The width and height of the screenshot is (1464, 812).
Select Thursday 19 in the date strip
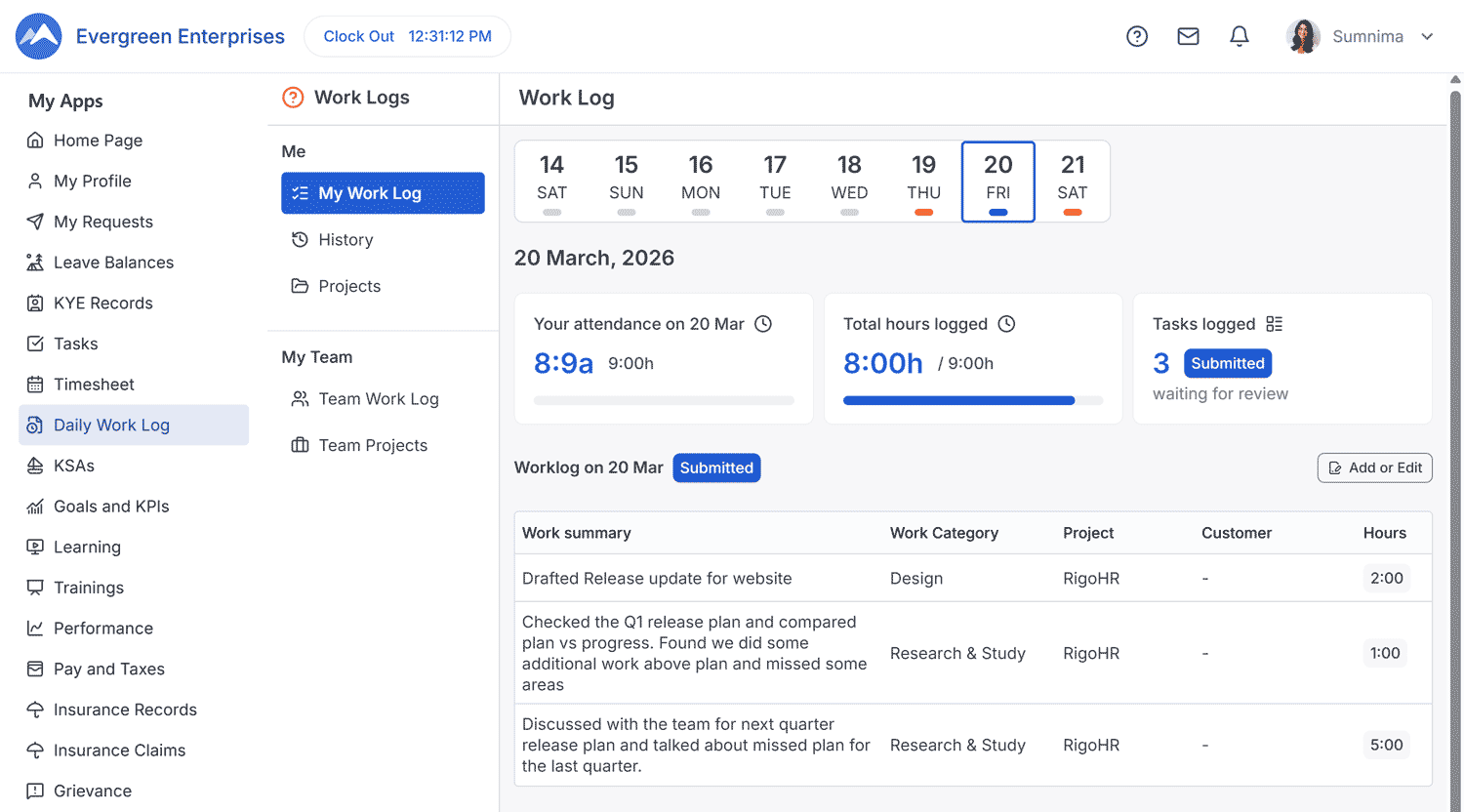point(923,182)
